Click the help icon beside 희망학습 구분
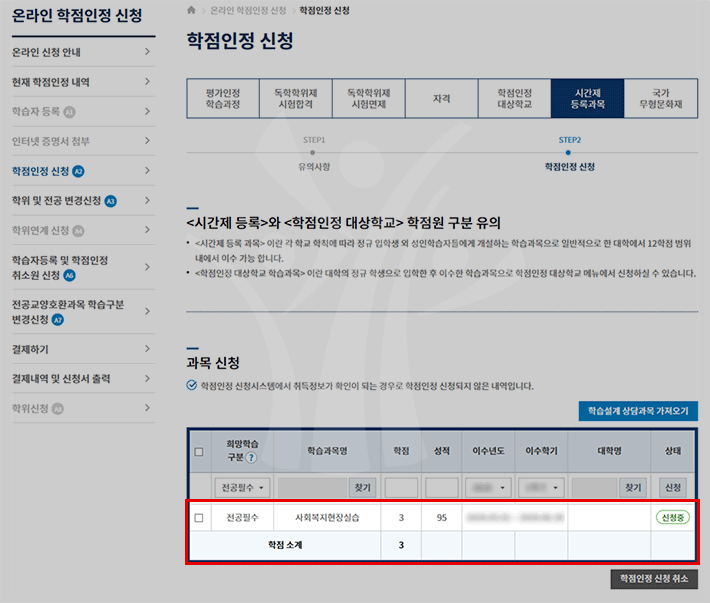 pyautogui.click(x=251, y=458)
